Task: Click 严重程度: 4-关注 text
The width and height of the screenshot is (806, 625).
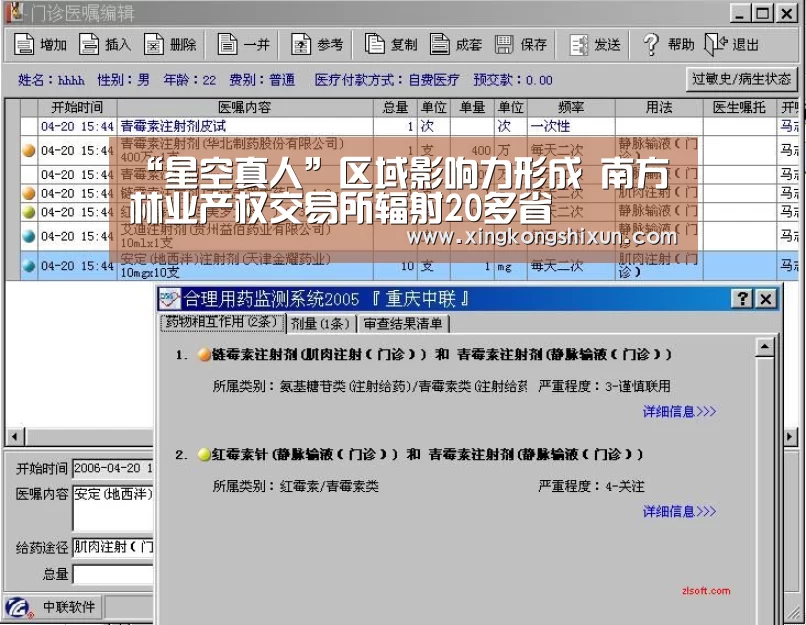Action: 591,486
